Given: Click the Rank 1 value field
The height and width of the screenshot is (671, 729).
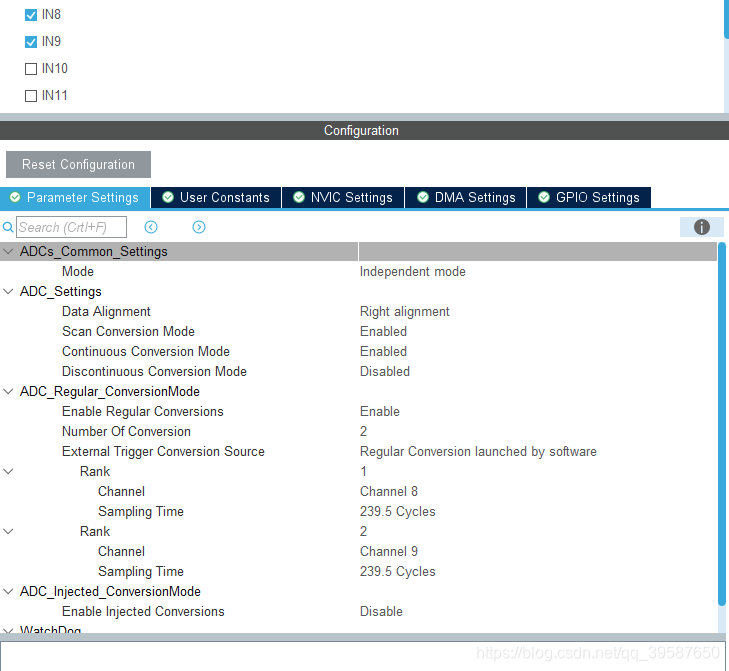Looking at the screenshot, I should click(x=363, y=472).
